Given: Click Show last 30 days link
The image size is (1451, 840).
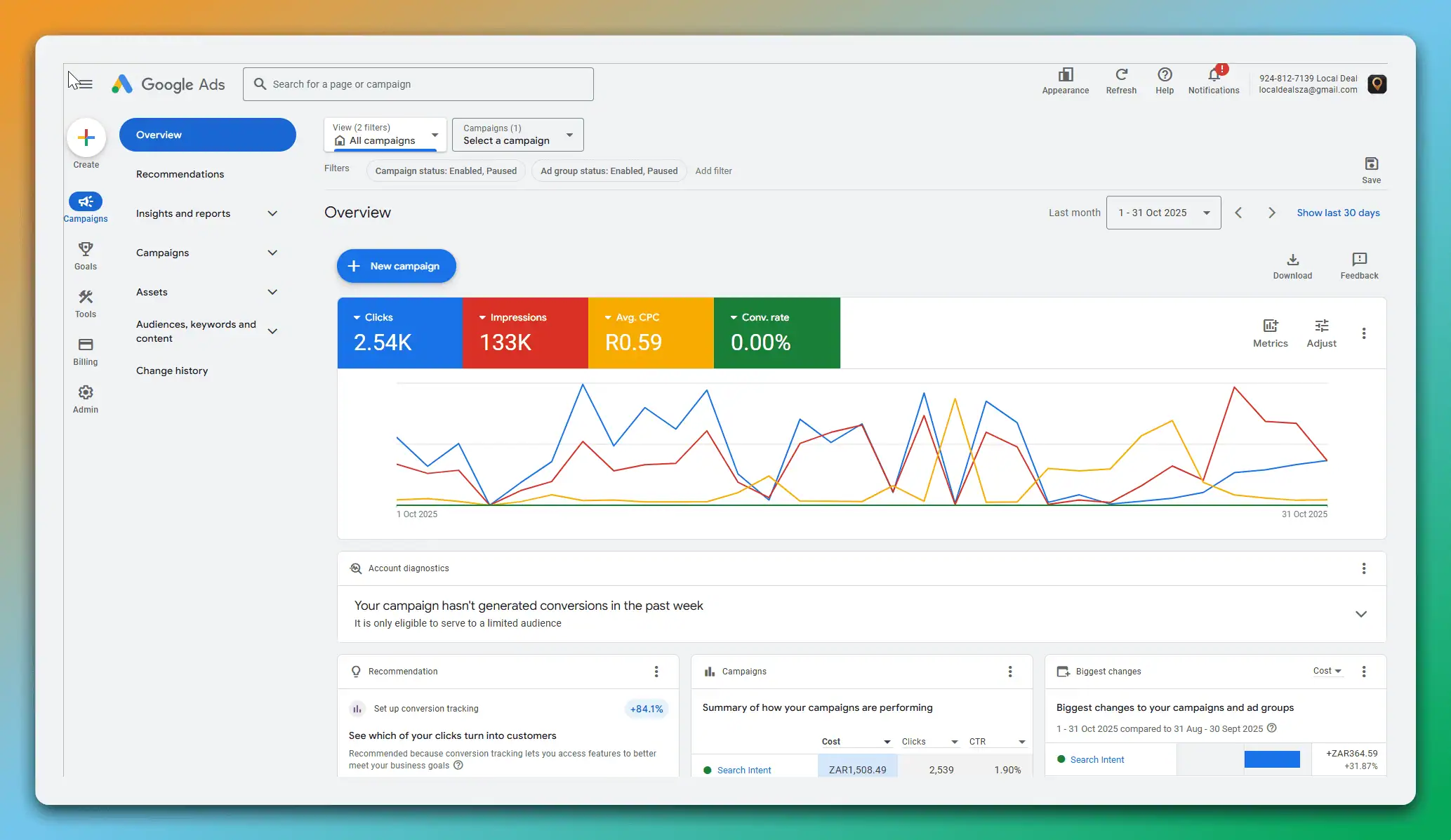Looking at the screenshot, I should pos(1337,212).
